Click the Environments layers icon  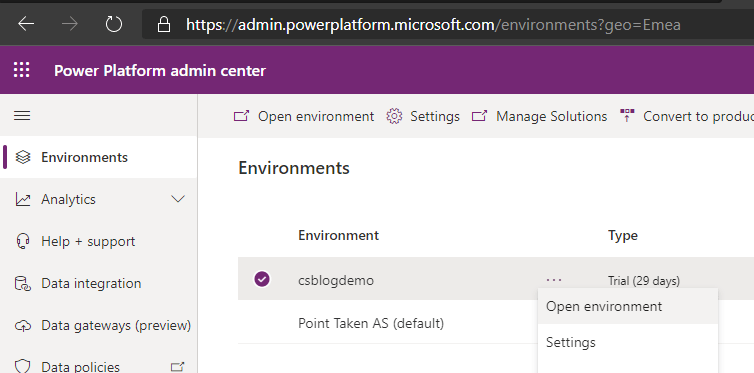(x=23, y=157)
